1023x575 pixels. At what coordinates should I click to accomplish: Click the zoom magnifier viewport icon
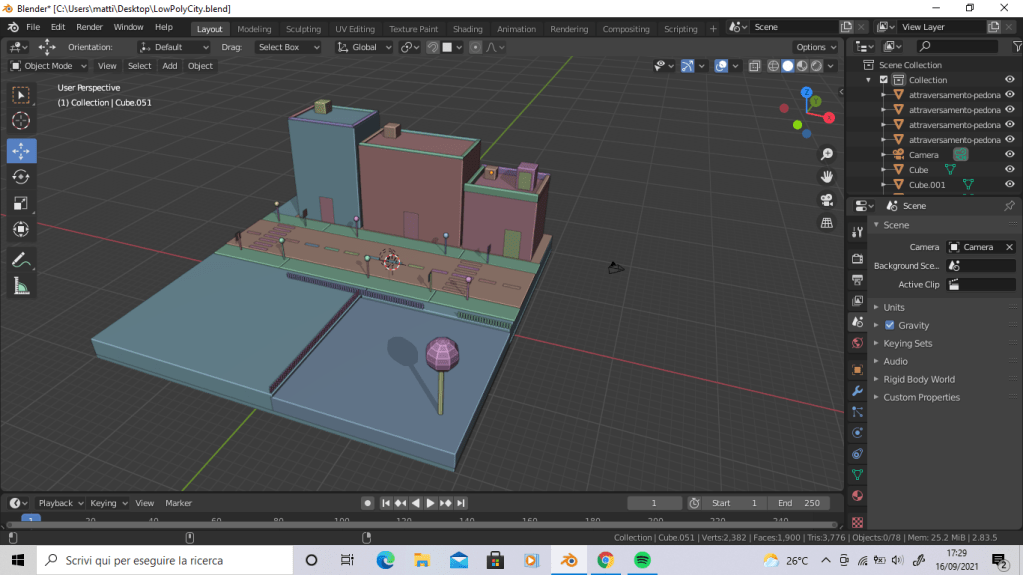pos(827,154)
